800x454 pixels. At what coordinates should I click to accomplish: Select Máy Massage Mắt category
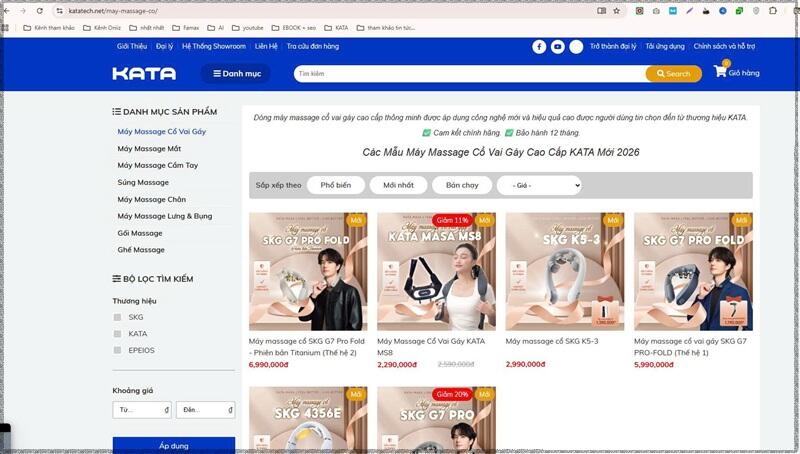tap(149, 148)
